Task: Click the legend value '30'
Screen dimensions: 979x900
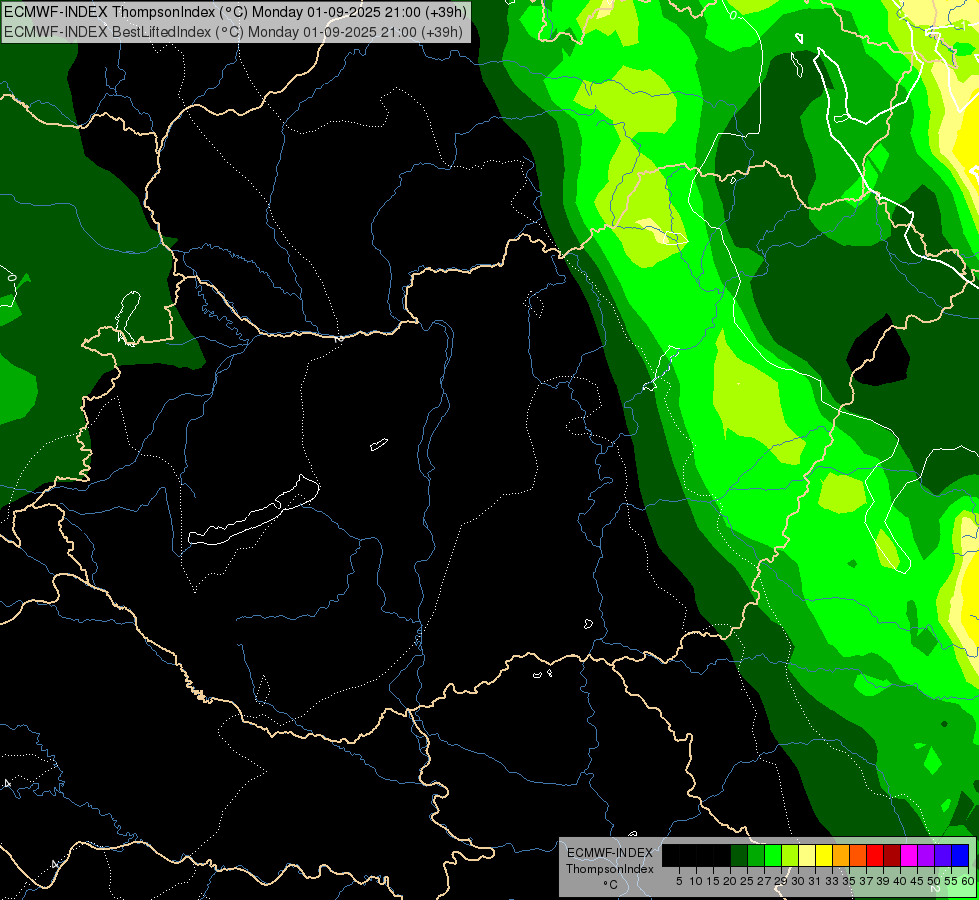Action: pos(798,881)
